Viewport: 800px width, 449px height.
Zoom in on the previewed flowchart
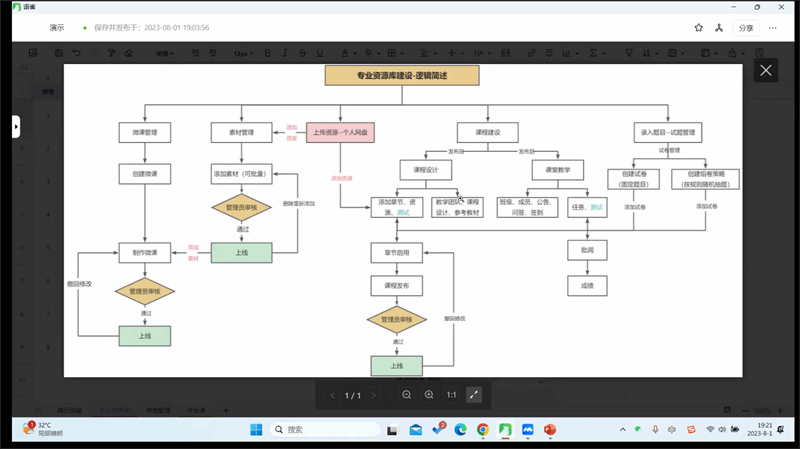[x=429, y=395]
